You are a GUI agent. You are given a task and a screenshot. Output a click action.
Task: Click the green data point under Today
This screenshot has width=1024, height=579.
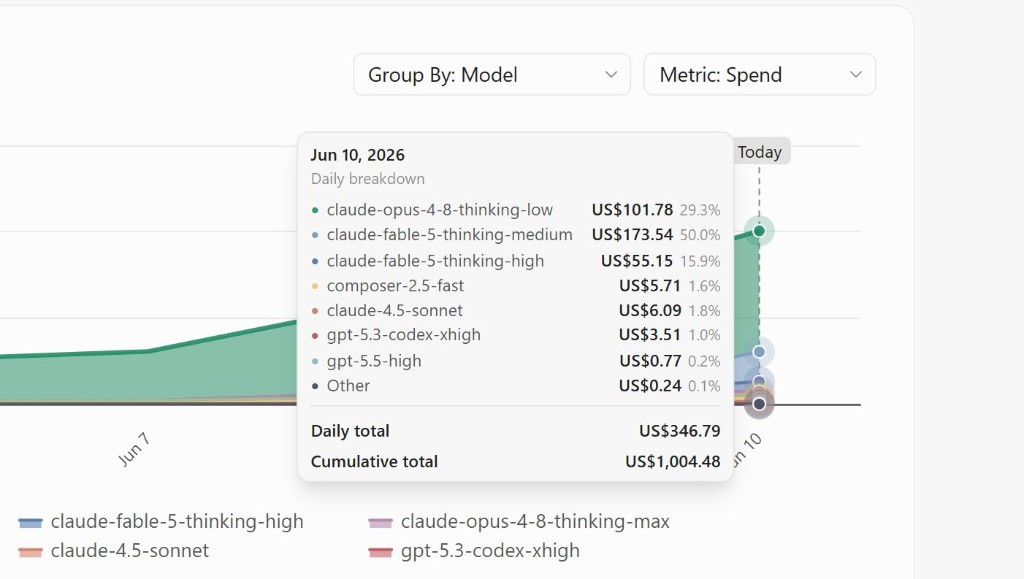pyautogui.click(x=759, y=231)
